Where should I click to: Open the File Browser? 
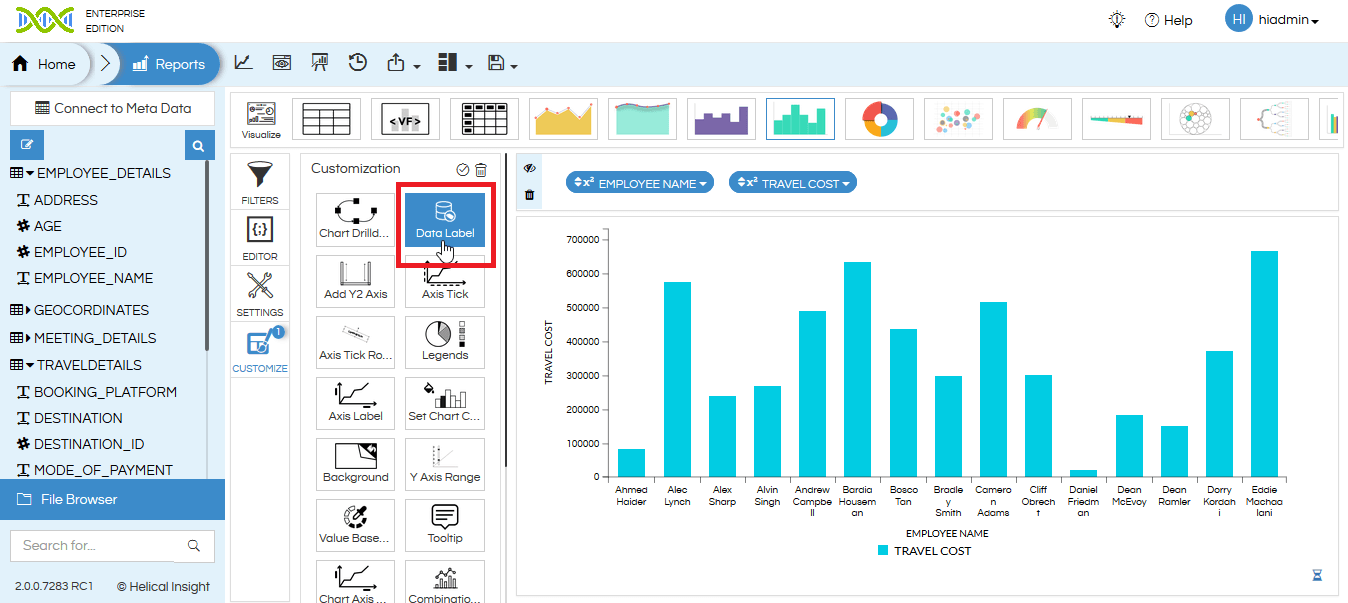coord(112,499)
